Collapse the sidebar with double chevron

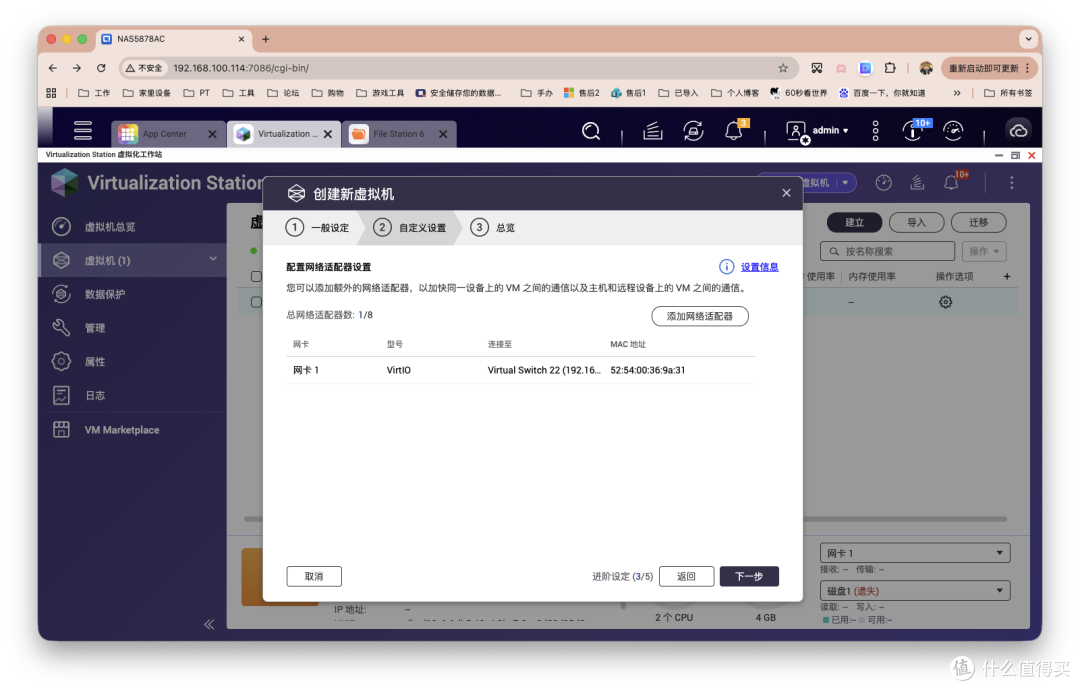click(x=209, y=625)
